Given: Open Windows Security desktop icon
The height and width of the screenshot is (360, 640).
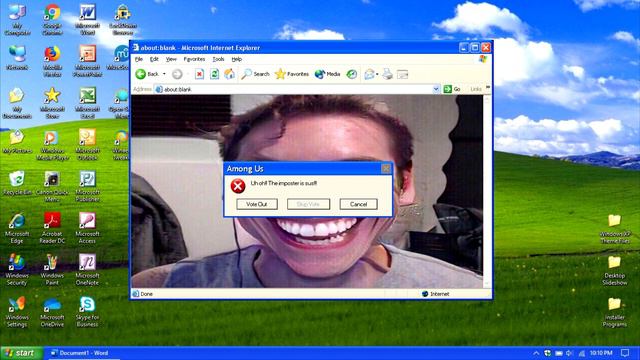Looking at the screenshot, I should point(17,270).
